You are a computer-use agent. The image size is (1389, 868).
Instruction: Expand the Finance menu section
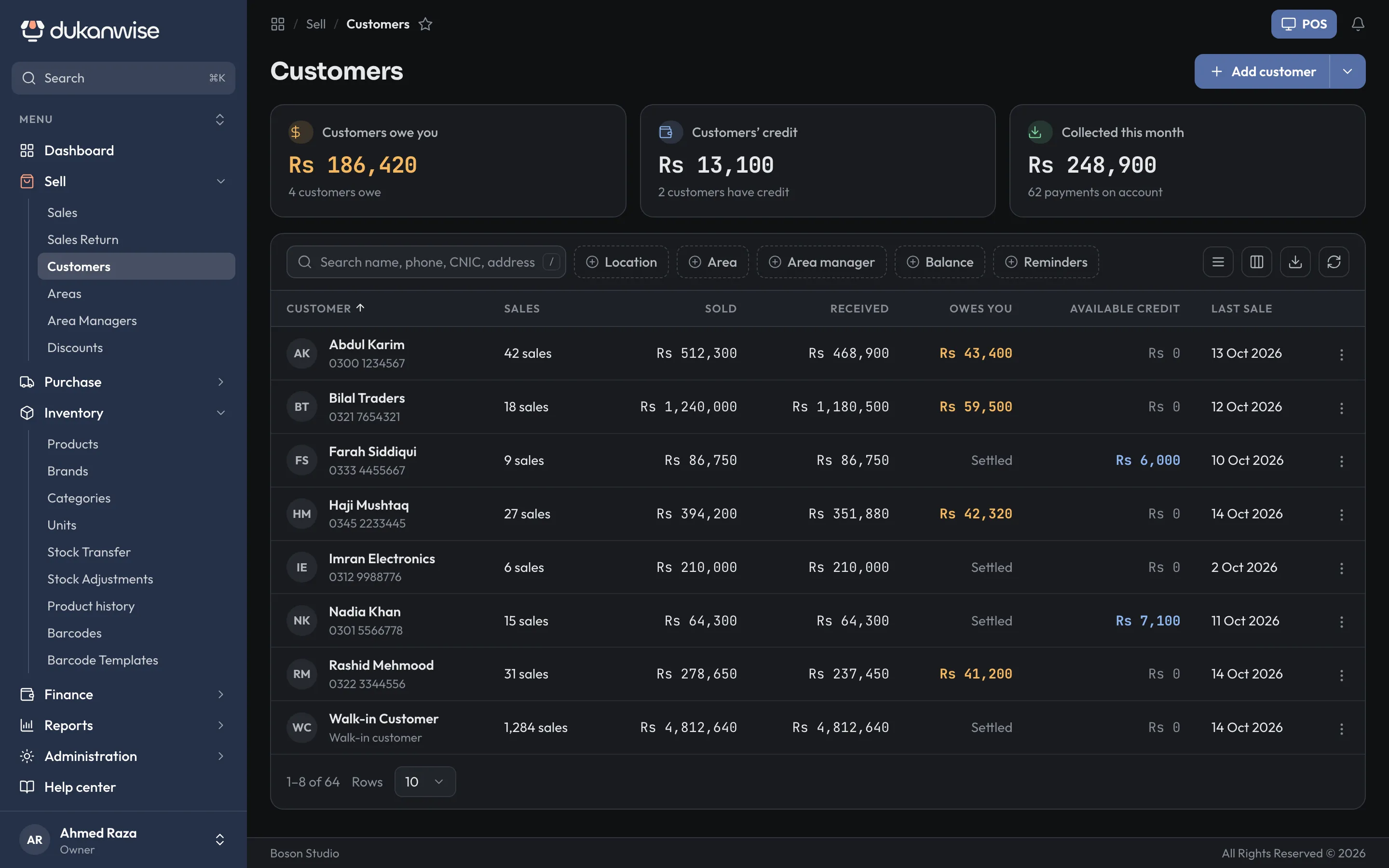coord(123,694)
